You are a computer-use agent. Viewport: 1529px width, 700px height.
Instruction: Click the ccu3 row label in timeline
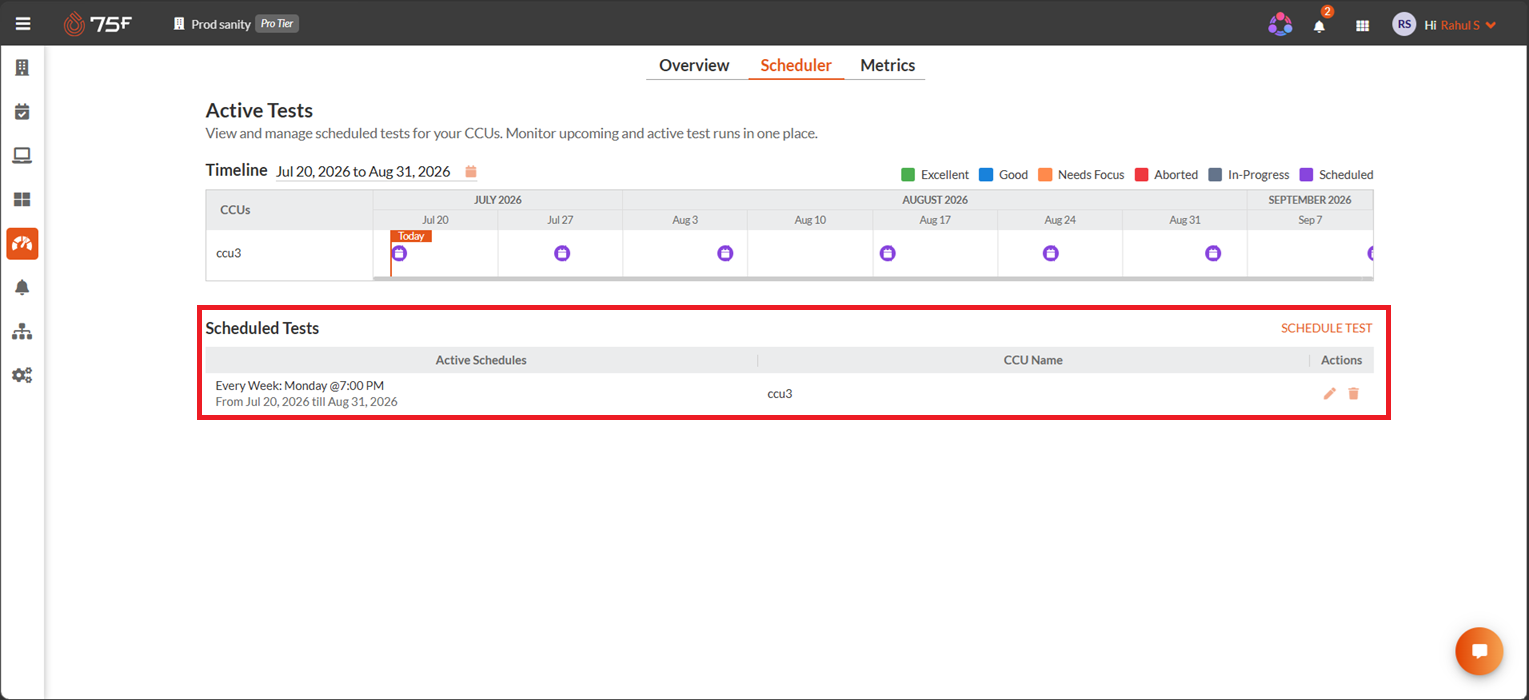[x=229, y=253]
